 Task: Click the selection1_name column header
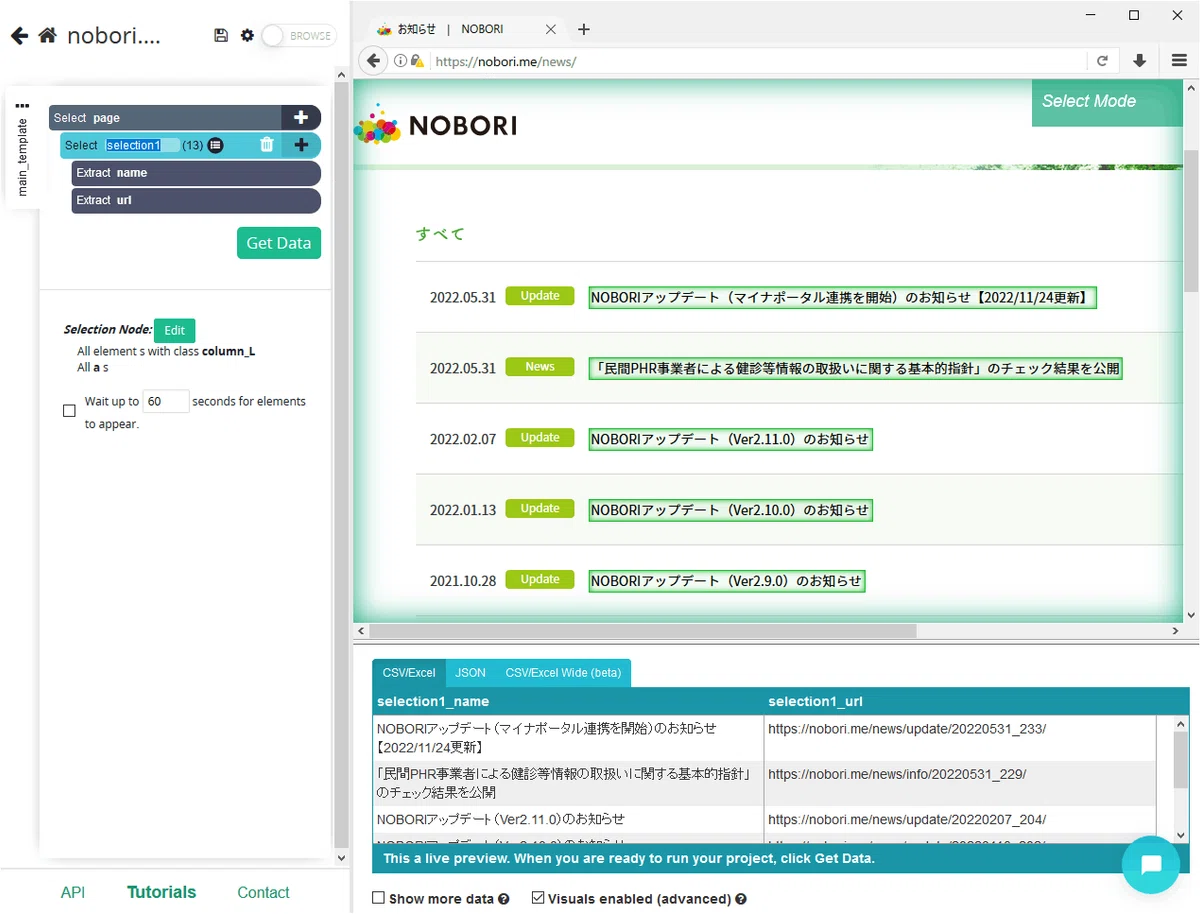point(433,702)
